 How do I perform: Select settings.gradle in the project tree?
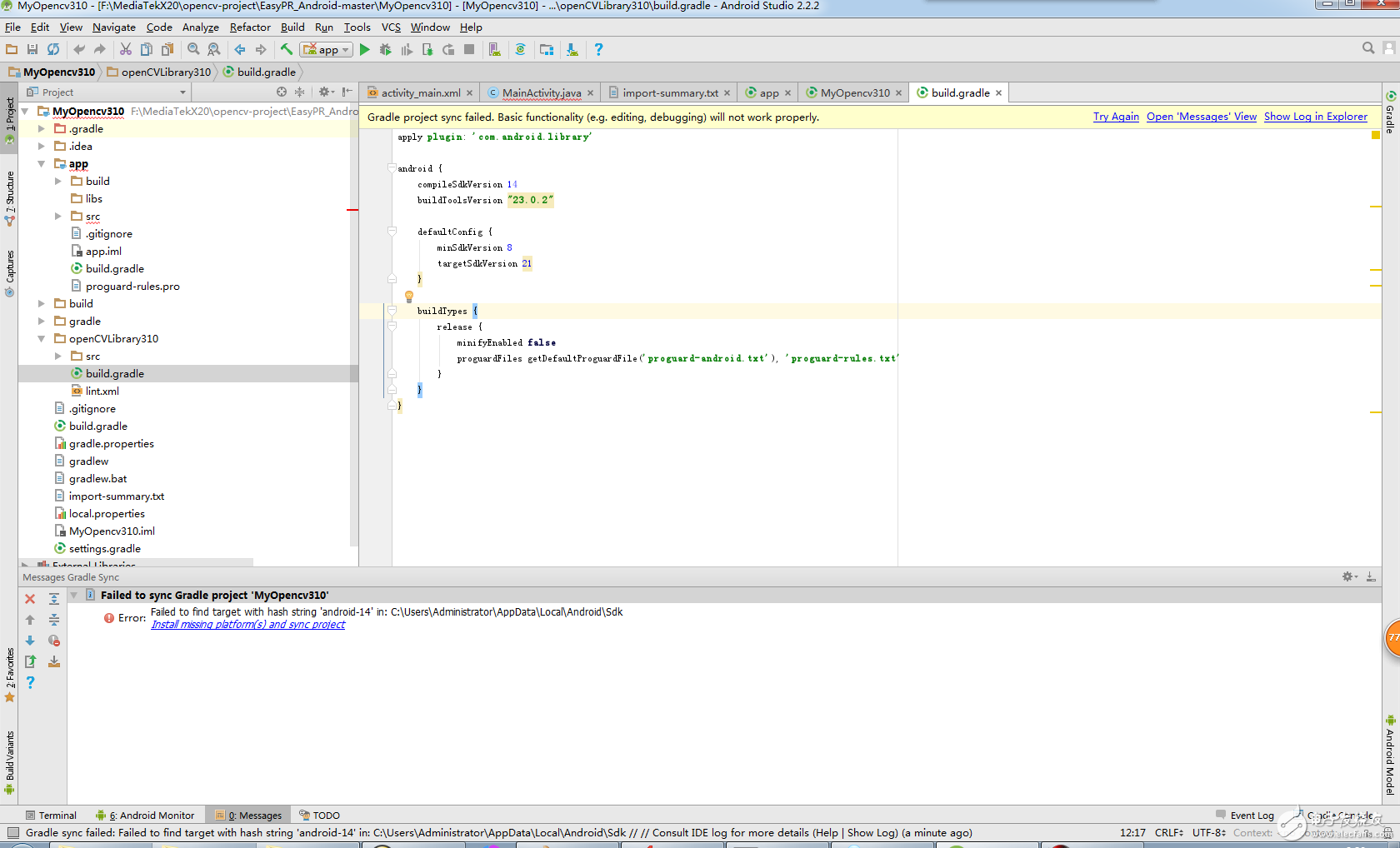pyautogui.click(x=104, y=549)
